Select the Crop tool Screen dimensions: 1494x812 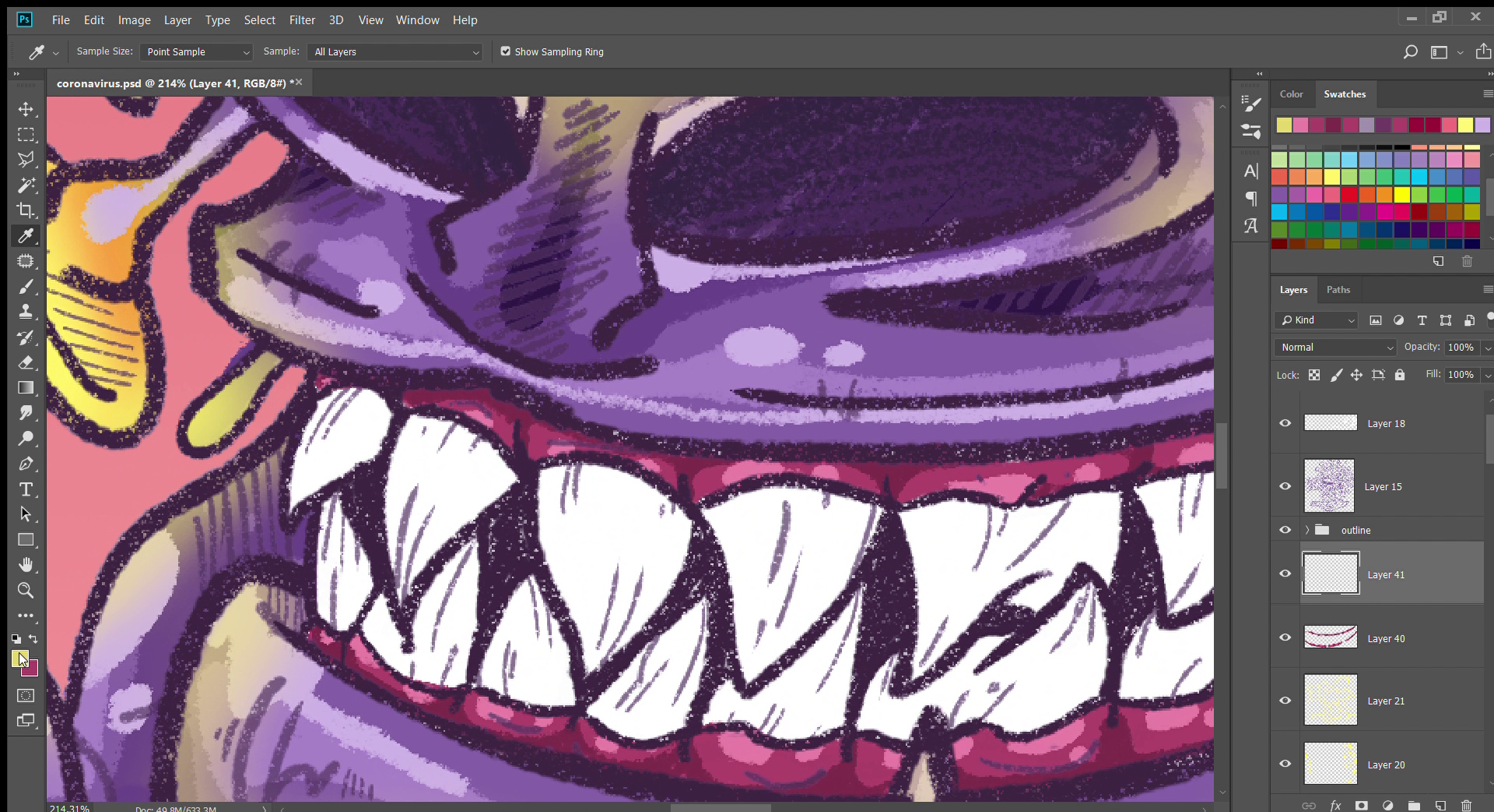click(26, 210)
